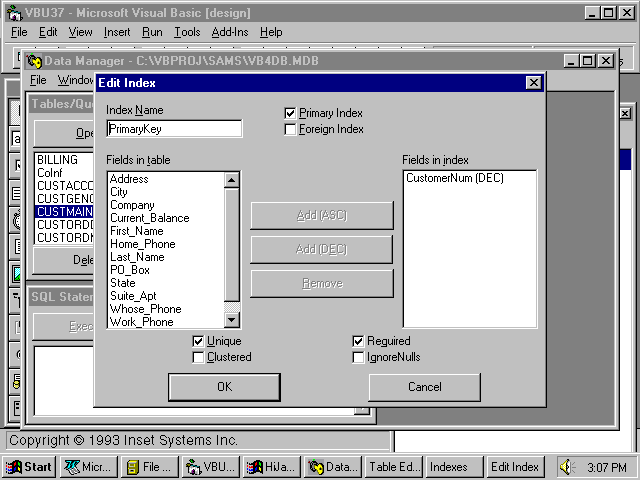Switch to Table Ed... taskbar window
Viewport: 640px width, 480px height.
393,467
